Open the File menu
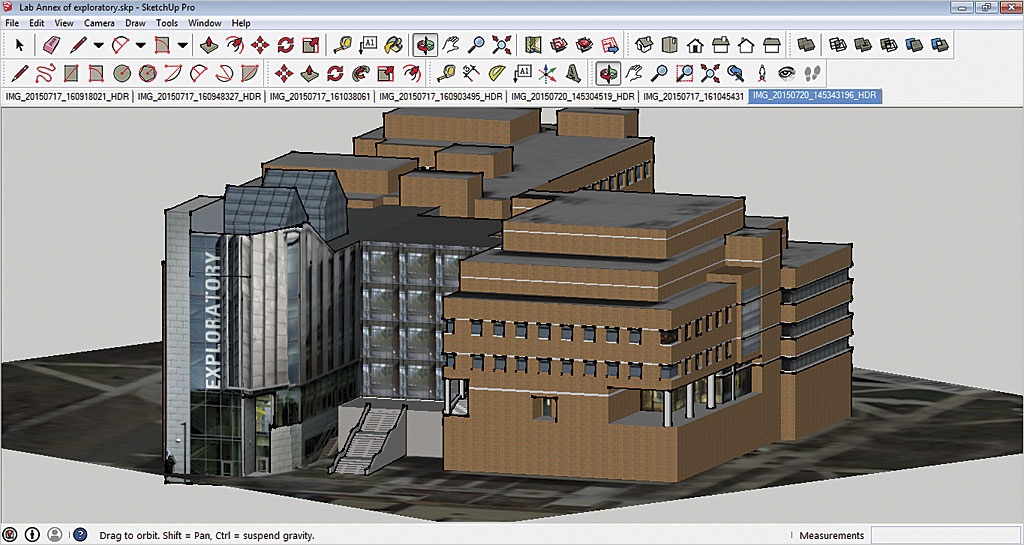Image resolution: width=1024 pixels, height=545 pixels. [12, 23]
